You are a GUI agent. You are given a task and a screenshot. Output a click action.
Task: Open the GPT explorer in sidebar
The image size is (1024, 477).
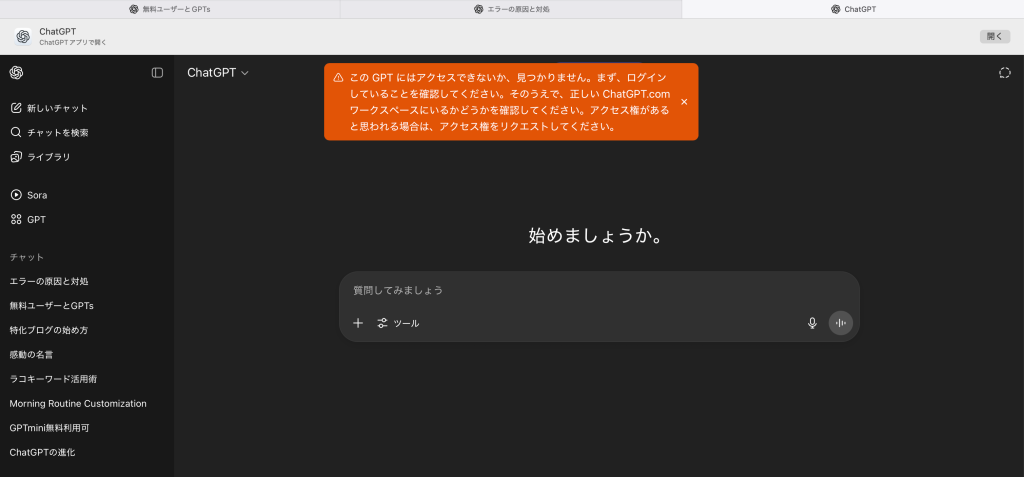point(36,219)
